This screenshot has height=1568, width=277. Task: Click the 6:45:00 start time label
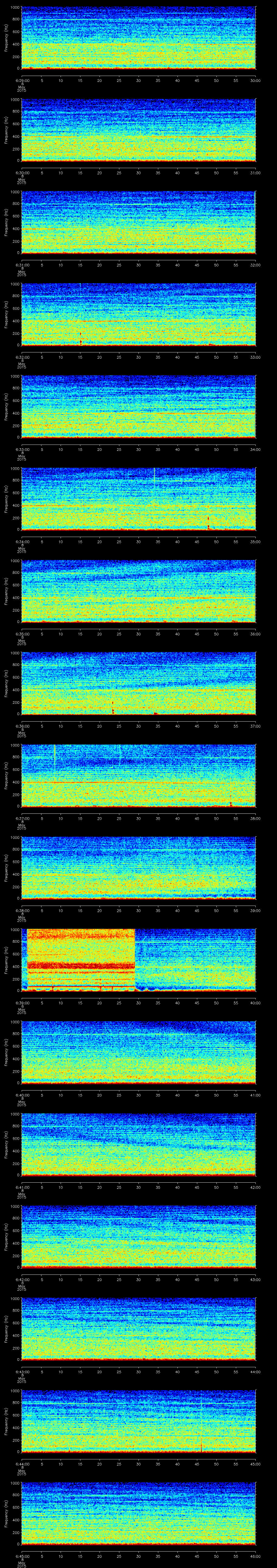pos(22,1556)
